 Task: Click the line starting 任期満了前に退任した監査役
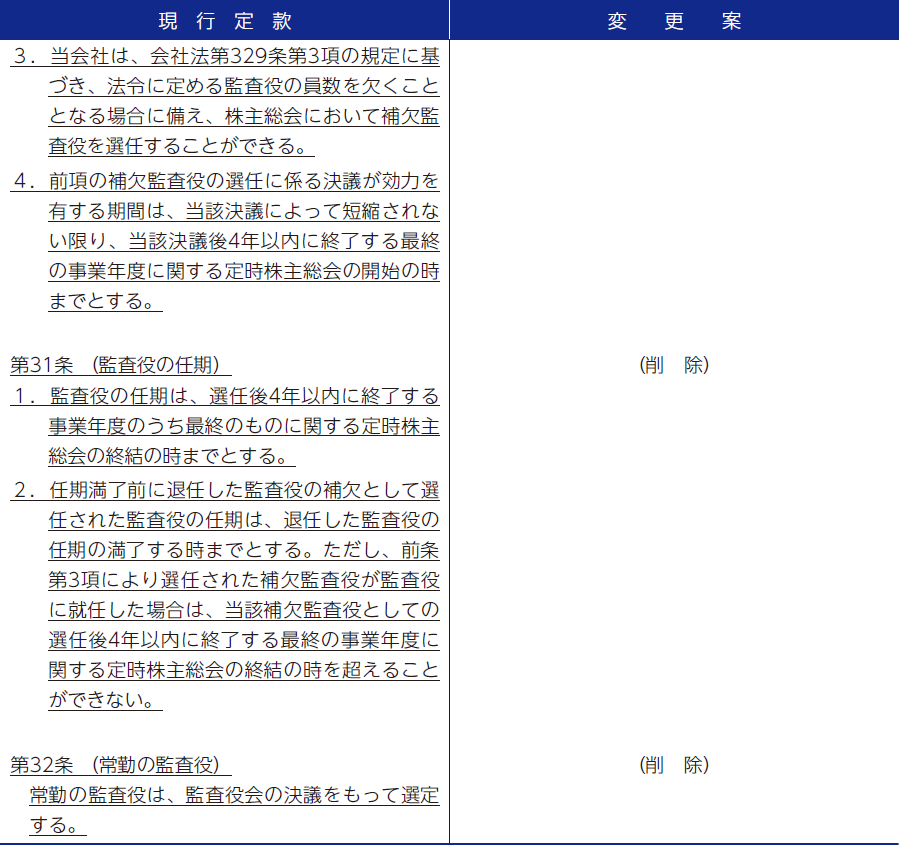(x=244, y=491)
